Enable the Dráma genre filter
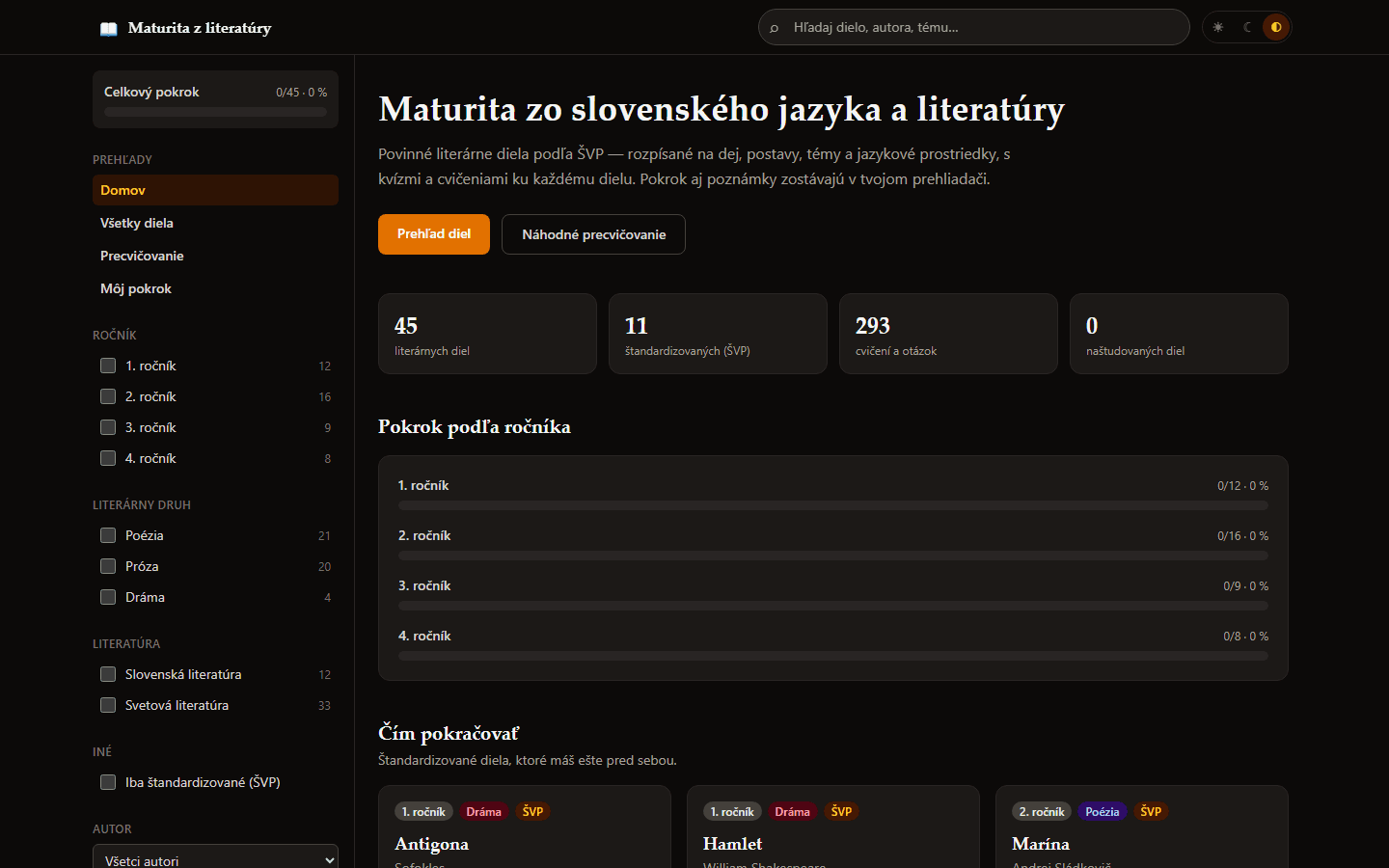The image size is (1389, 868). 108,597
